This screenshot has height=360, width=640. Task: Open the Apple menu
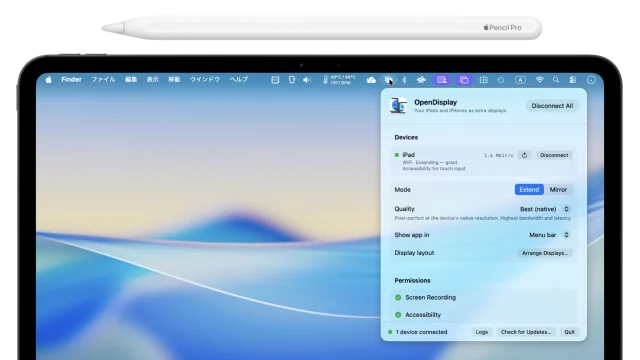(x=49, y=80)
